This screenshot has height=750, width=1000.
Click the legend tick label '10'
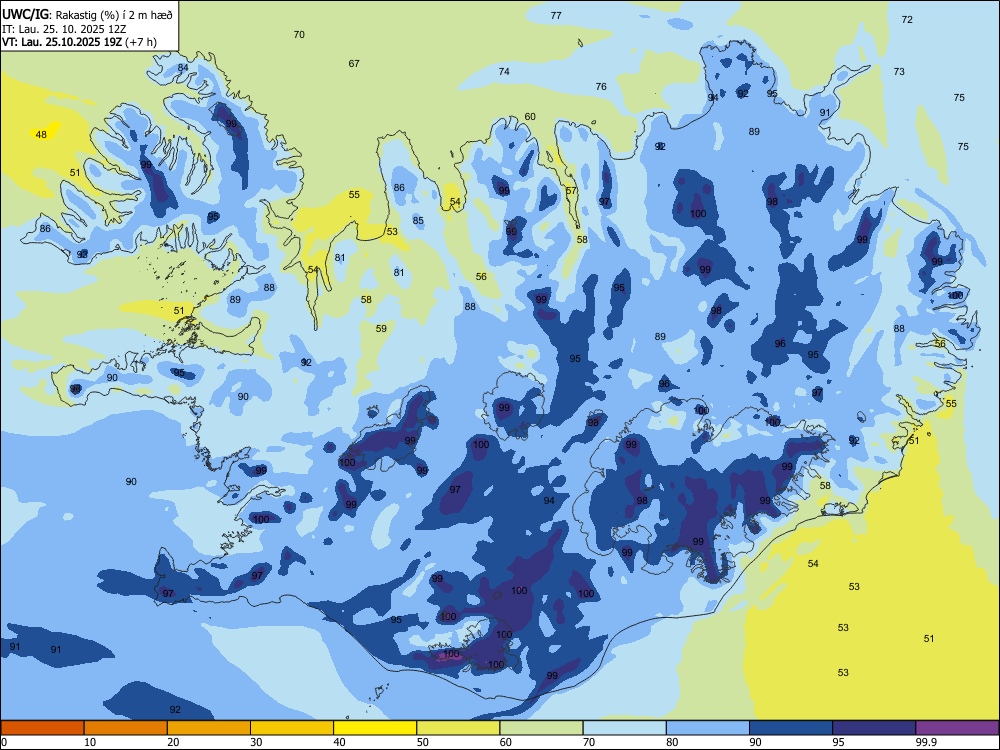click(90, 742)
